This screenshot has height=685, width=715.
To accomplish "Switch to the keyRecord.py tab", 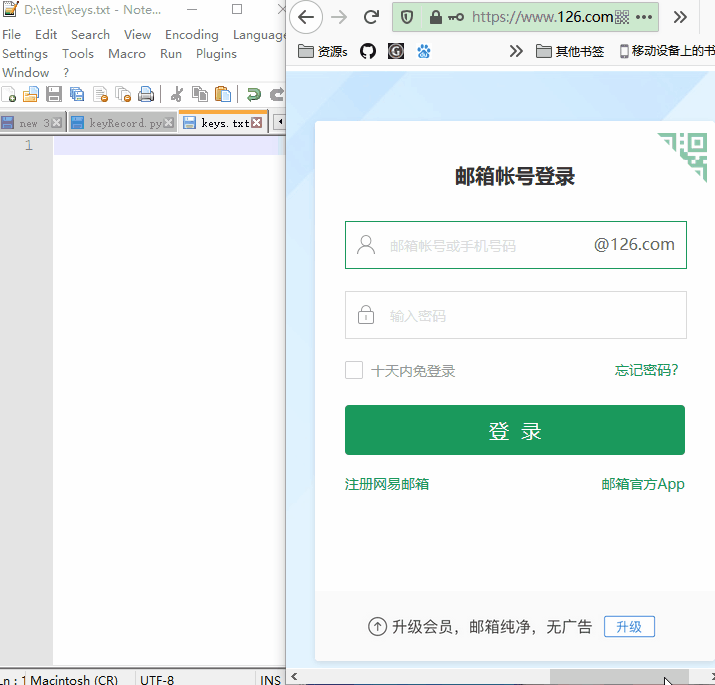I will tap(123, 123).
